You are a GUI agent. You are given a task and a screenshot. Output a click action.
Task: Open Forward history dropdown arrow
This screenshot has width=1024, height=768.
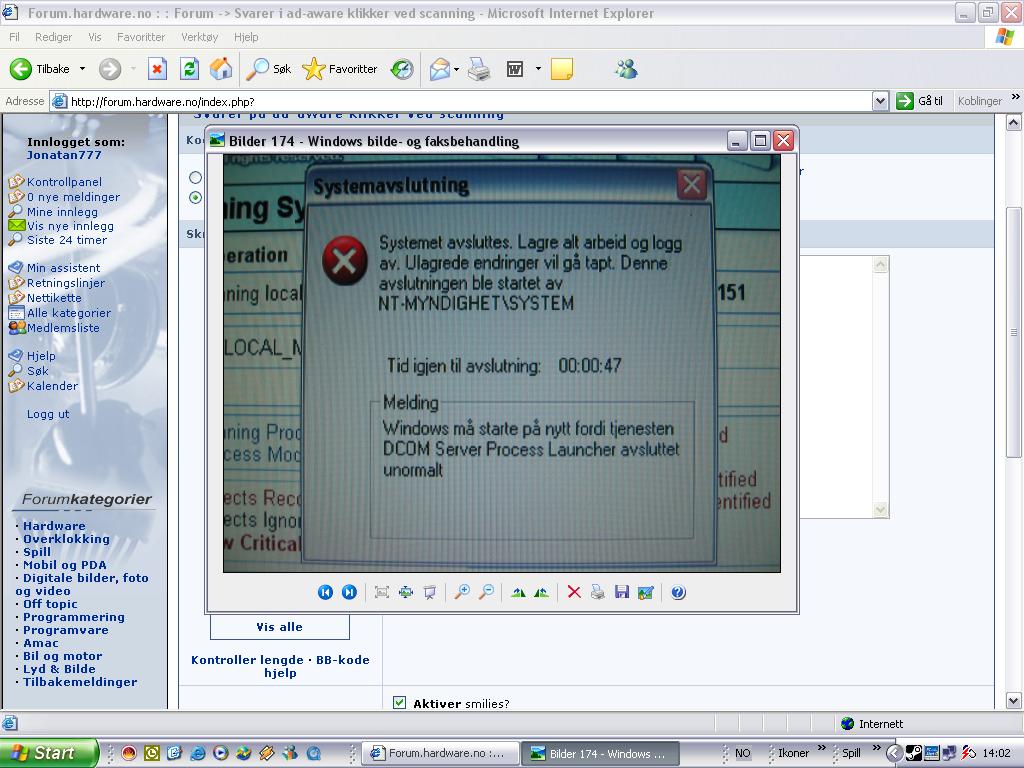[x=133, y=69]
